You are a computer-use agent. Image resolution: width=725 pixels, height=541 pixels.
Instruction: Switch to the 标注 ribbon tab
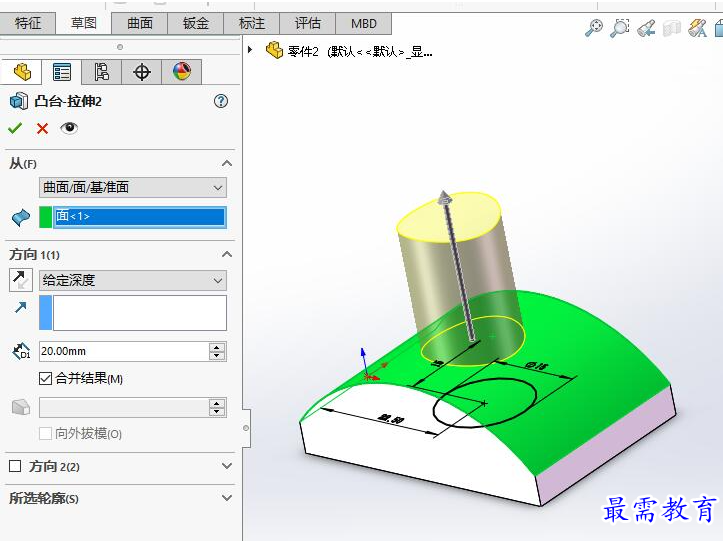click(252, 23)
